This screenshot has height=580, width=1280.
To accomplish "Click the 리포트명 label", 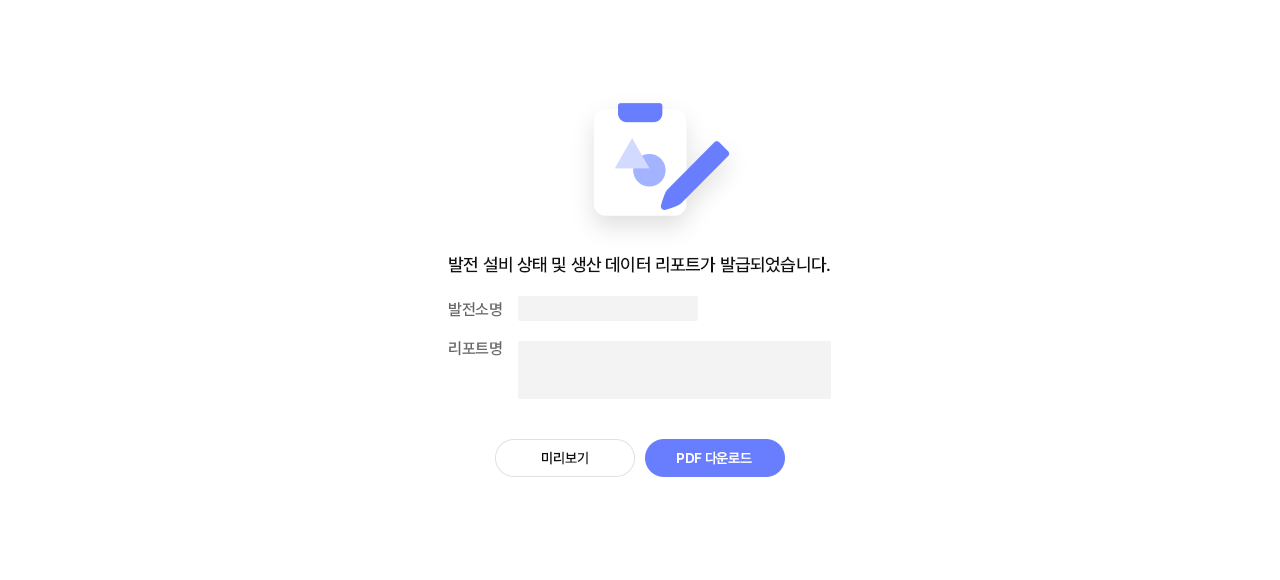I will (x=475, y=348).
